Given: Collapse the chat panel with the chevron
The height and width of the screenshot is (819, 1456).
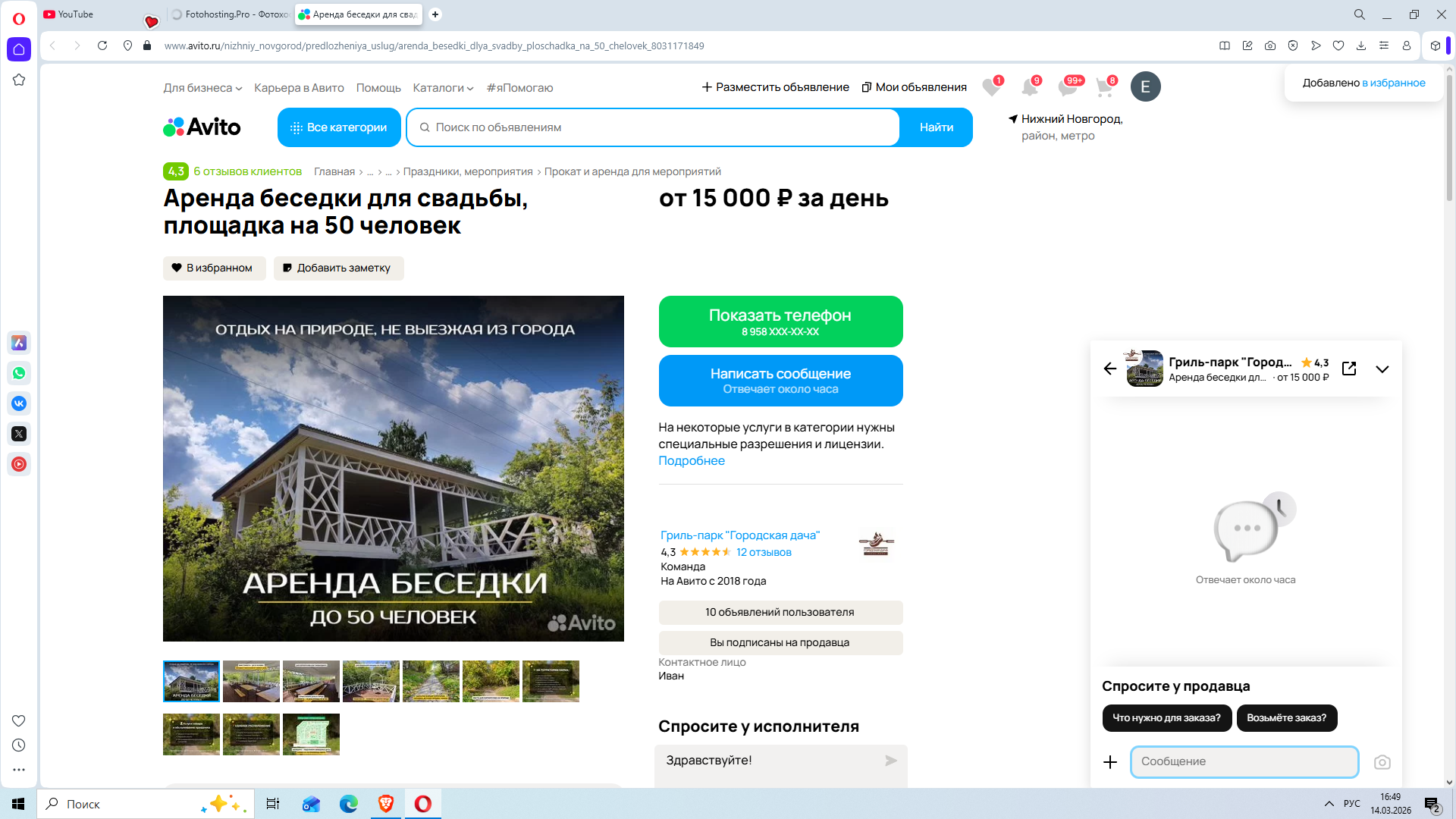Looking at the screenshot, I should click(1382, 369).
